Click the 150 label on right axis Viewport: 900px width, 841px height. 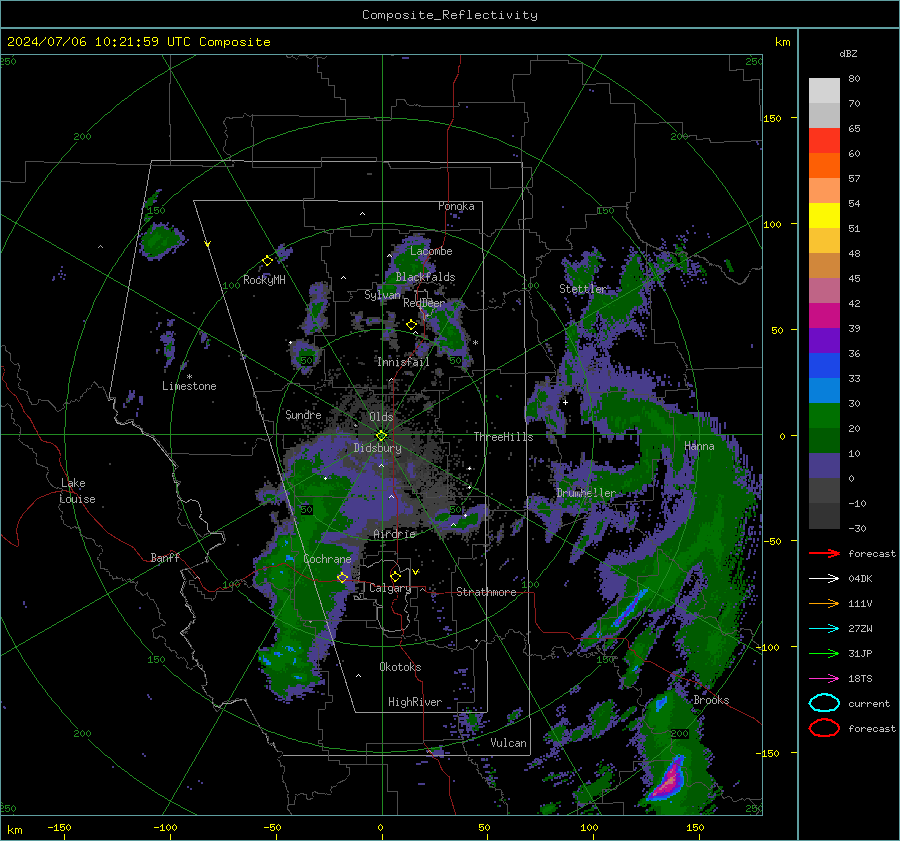pyautogui.click(x=772, y=118)
